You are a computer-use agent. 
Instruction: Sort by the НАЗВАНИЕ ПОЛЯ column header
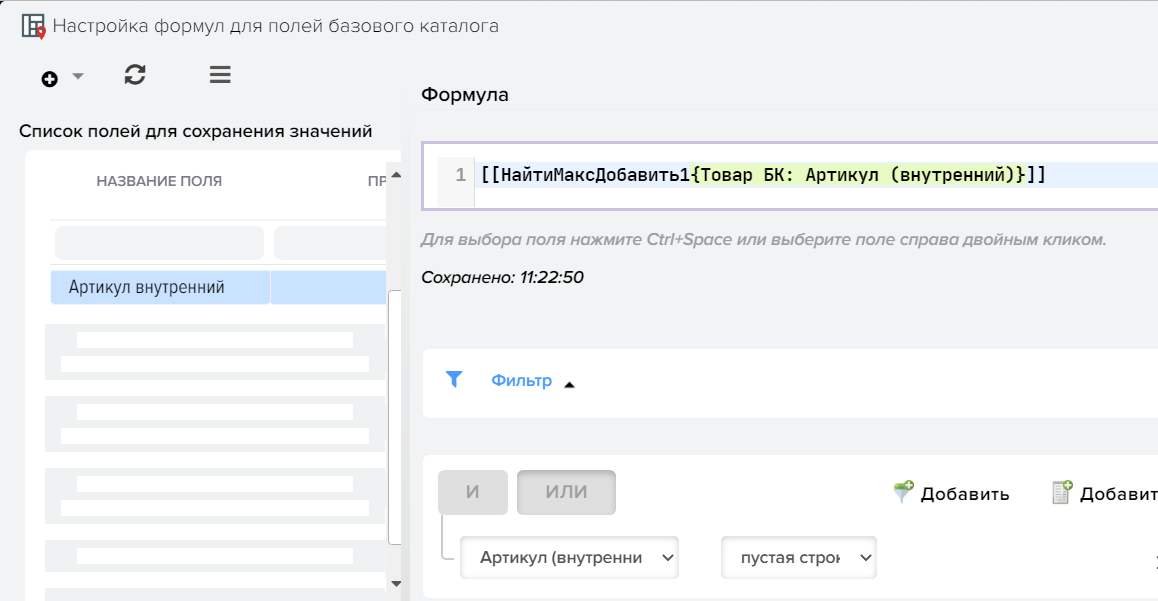[x=159, y=181]
